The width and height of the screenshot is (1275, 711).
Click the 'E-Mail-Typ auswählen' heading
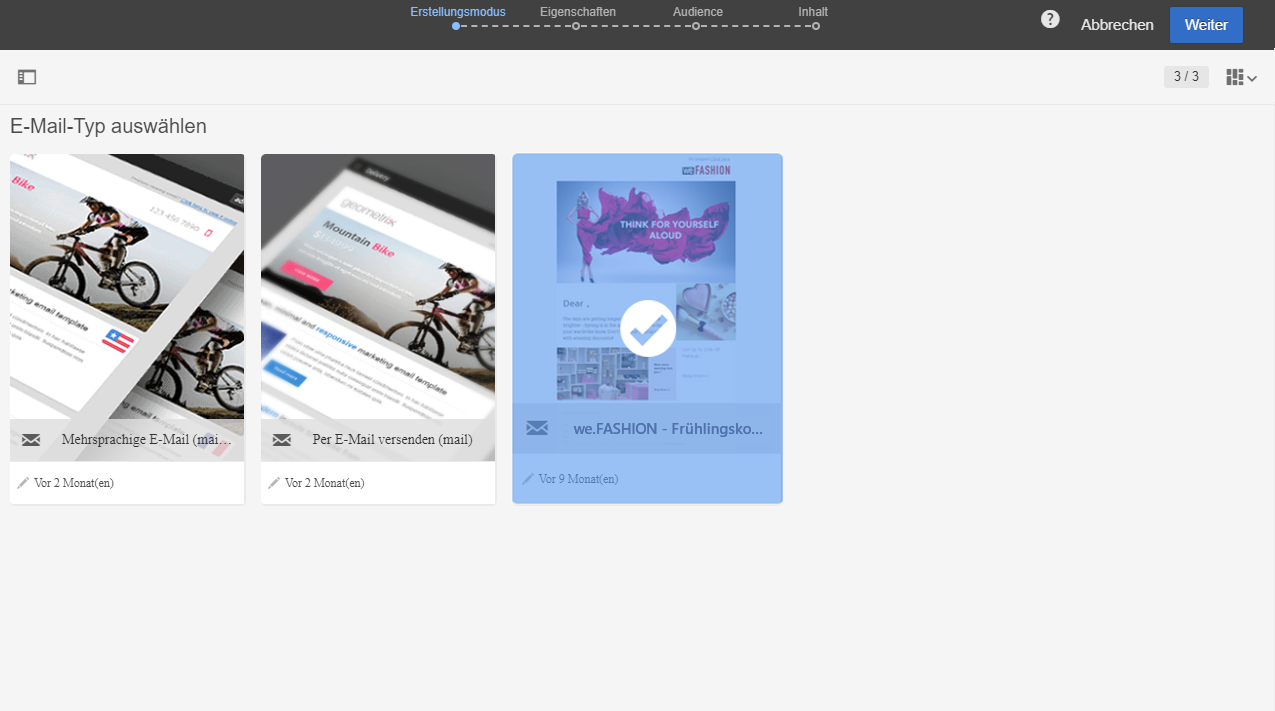pyautogui.click(x=108, y=126)
